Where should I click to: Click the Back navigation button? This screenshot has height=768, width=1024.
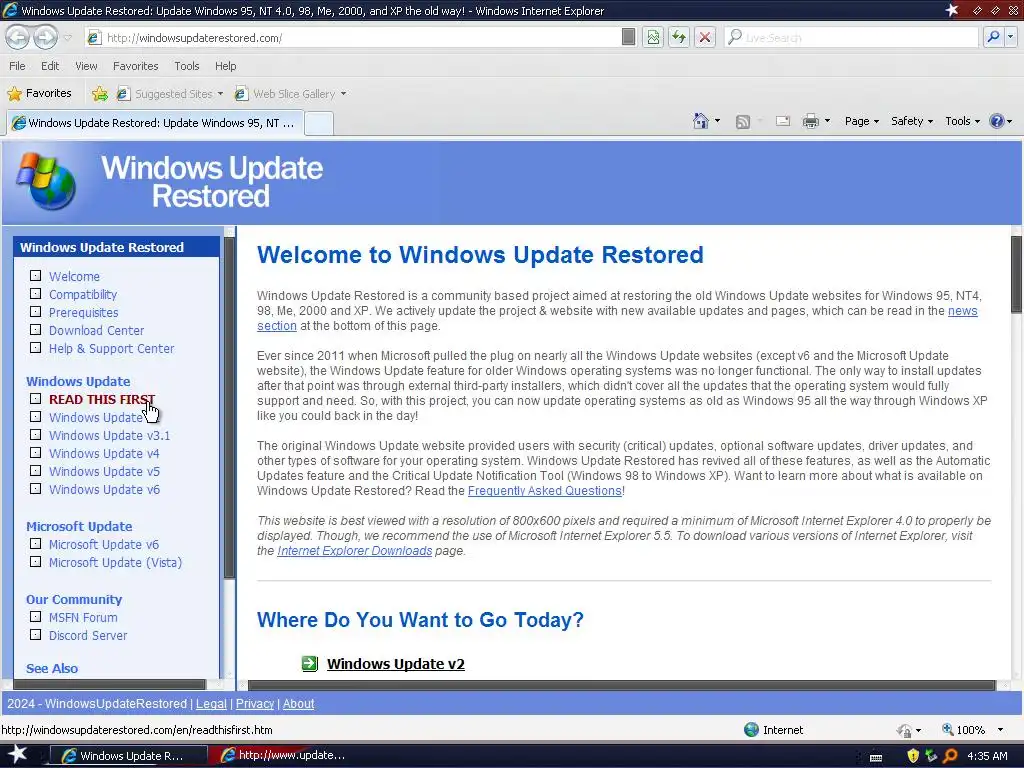click(x=18, y=37)
